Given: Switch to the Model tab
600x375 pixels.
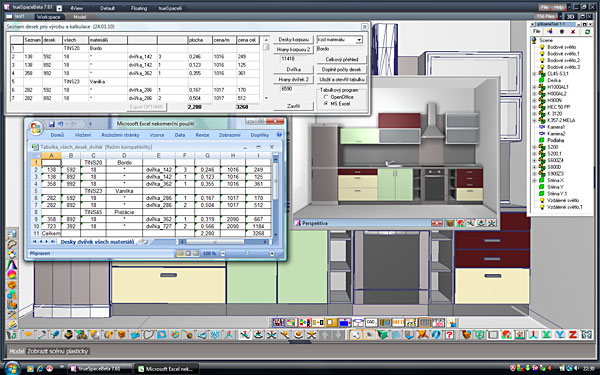Looking at the screenshot, I should tap(80, 17).
